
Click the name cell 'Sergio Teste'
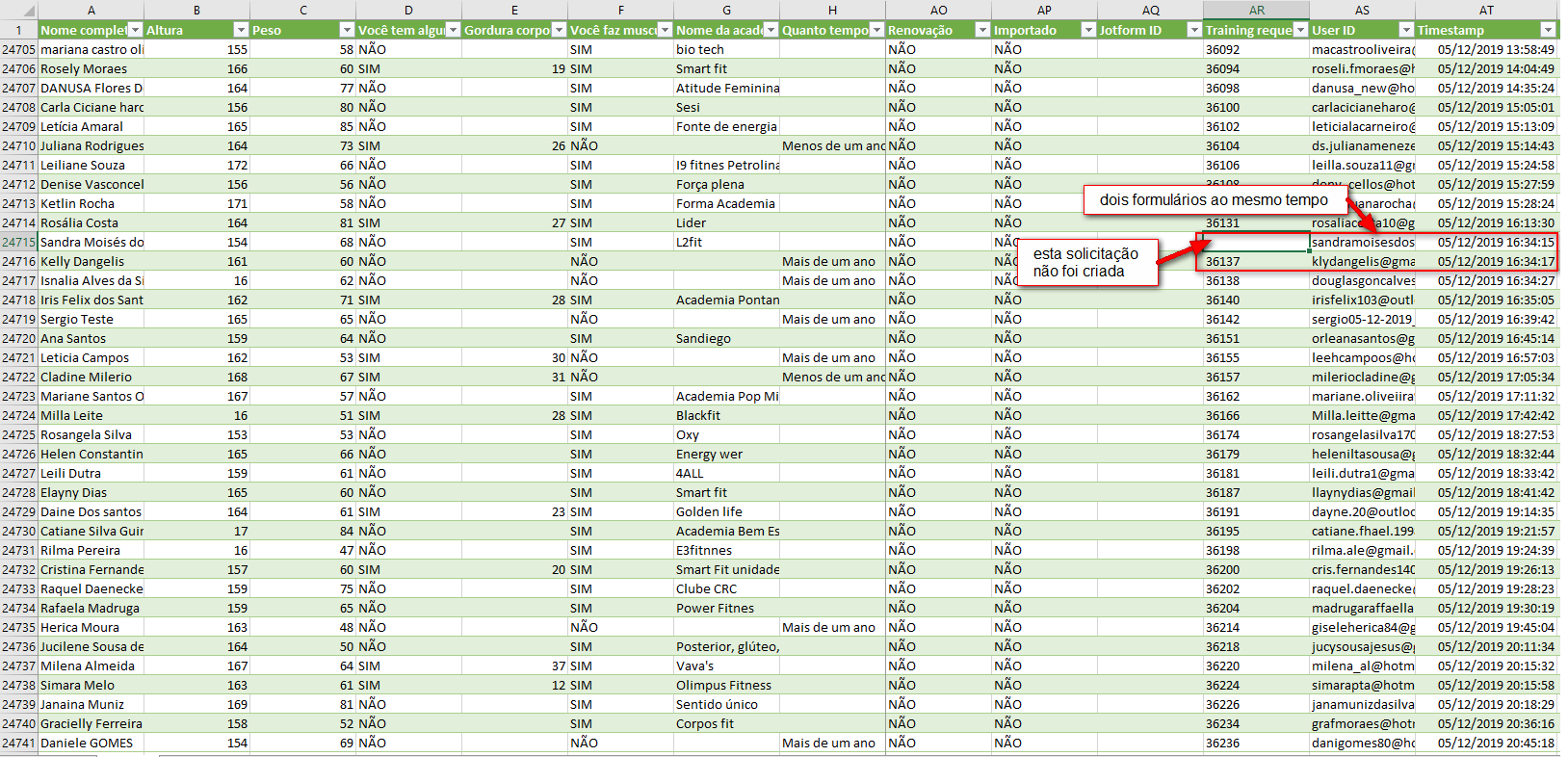[91, 319]
